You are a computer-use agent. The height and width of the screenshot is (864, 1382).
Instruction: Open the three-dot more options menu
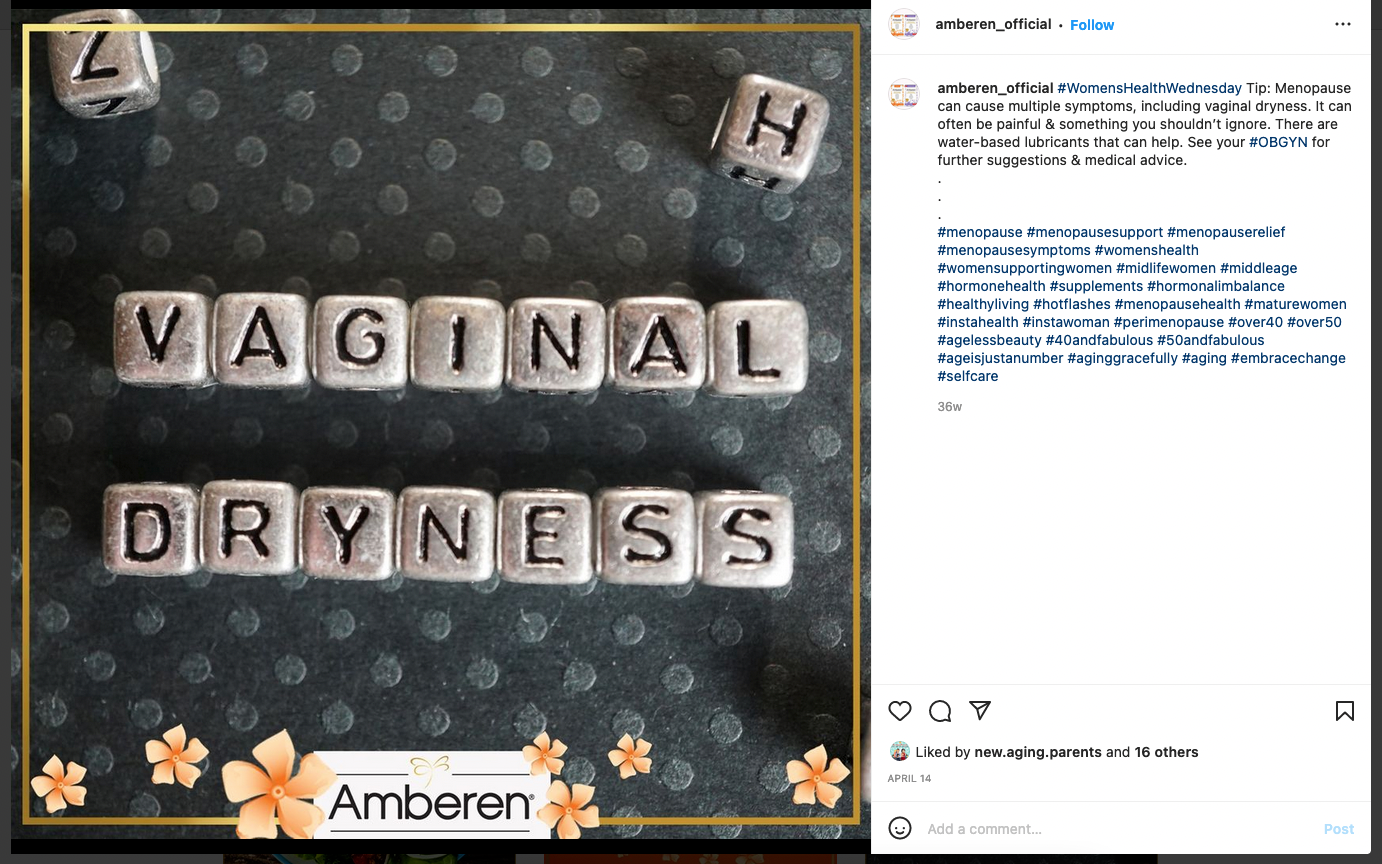[x=1343, y=24]
